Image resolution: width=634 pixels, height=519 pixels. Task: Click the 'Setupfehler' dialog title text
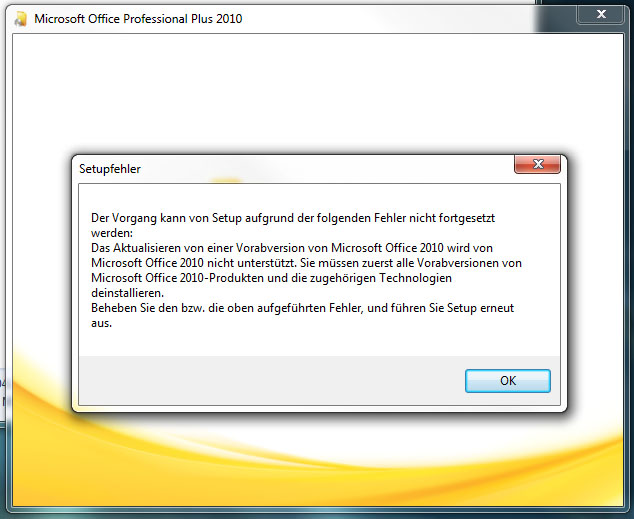click(110, 169)
